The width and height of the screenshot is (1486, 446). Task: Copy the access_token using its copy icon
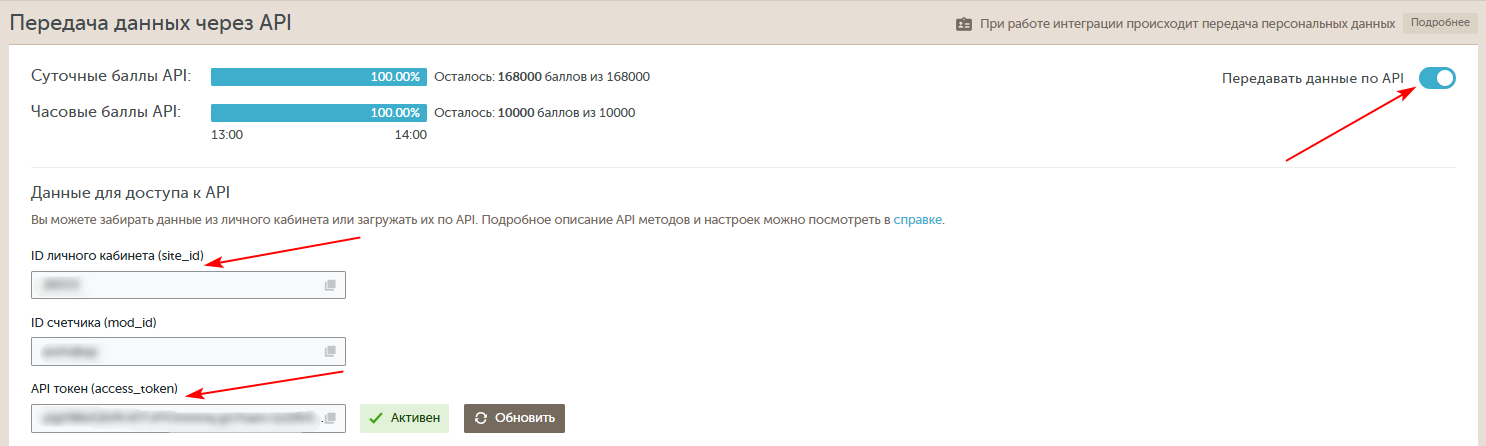pyautogui.click(x=330, y=419)
